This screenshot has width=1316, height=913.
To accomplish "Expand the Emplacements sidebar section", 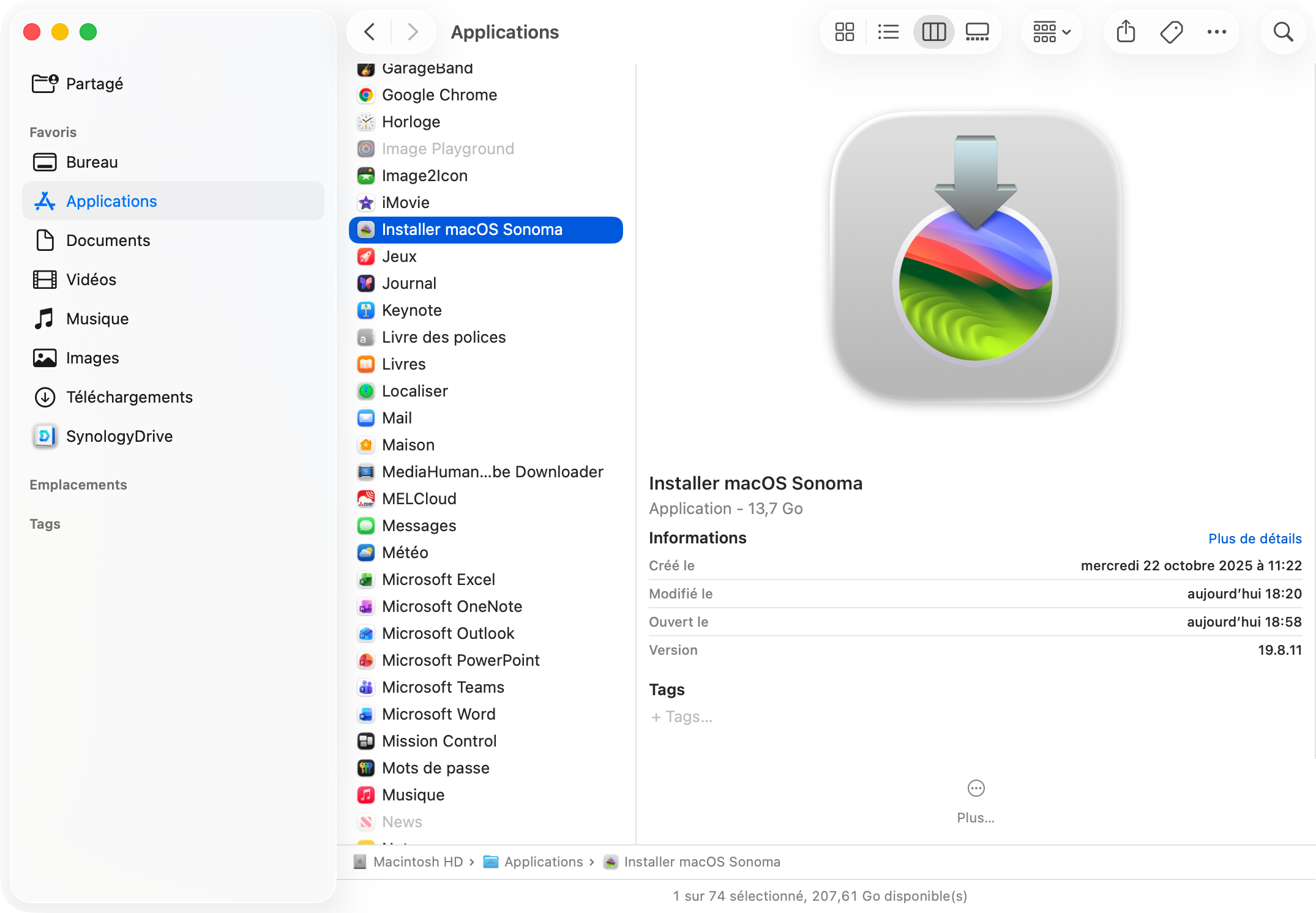I will click(x=78, y=485).
